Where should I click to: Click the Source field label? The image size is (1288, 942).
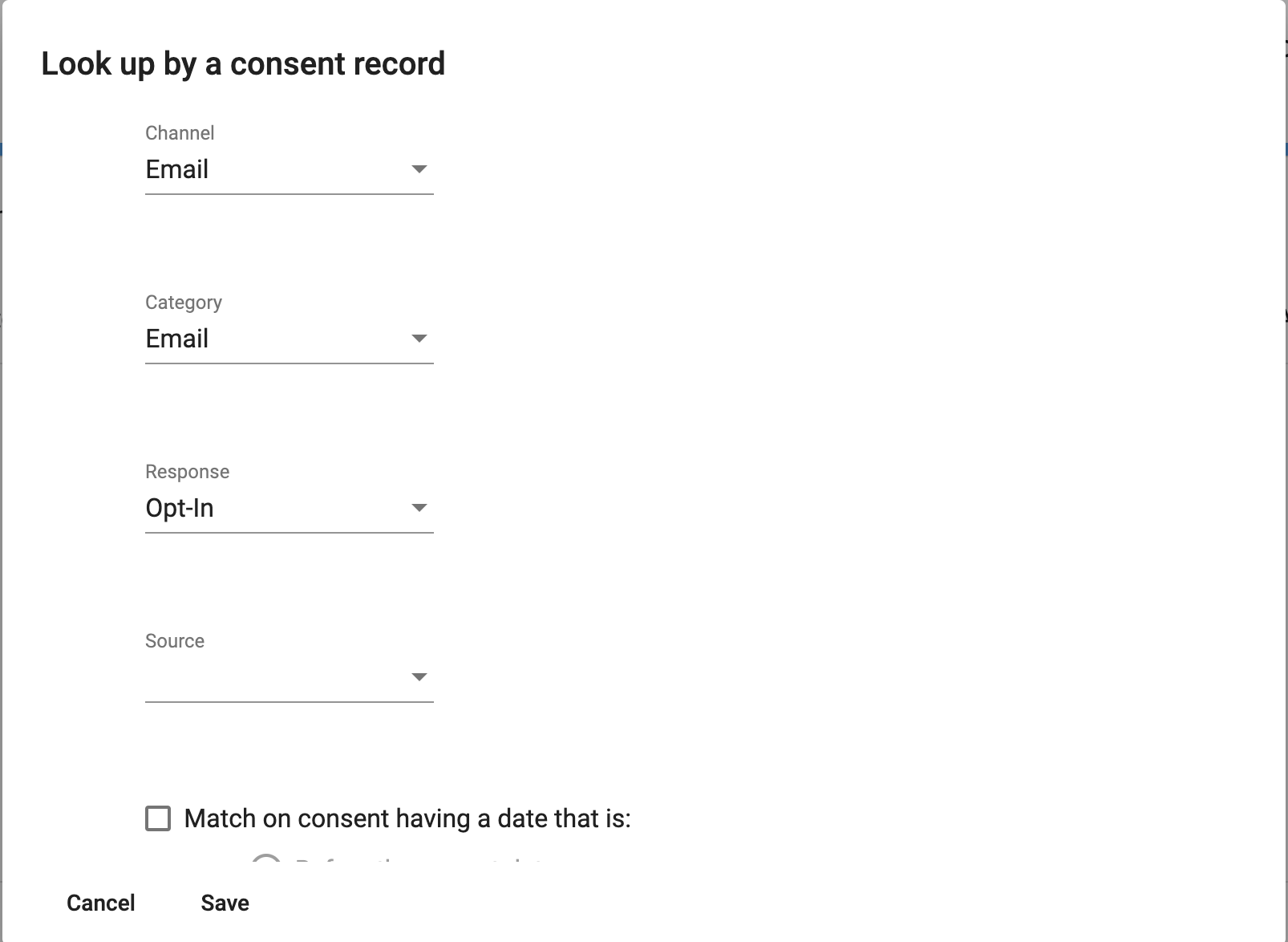coord(175,641)
